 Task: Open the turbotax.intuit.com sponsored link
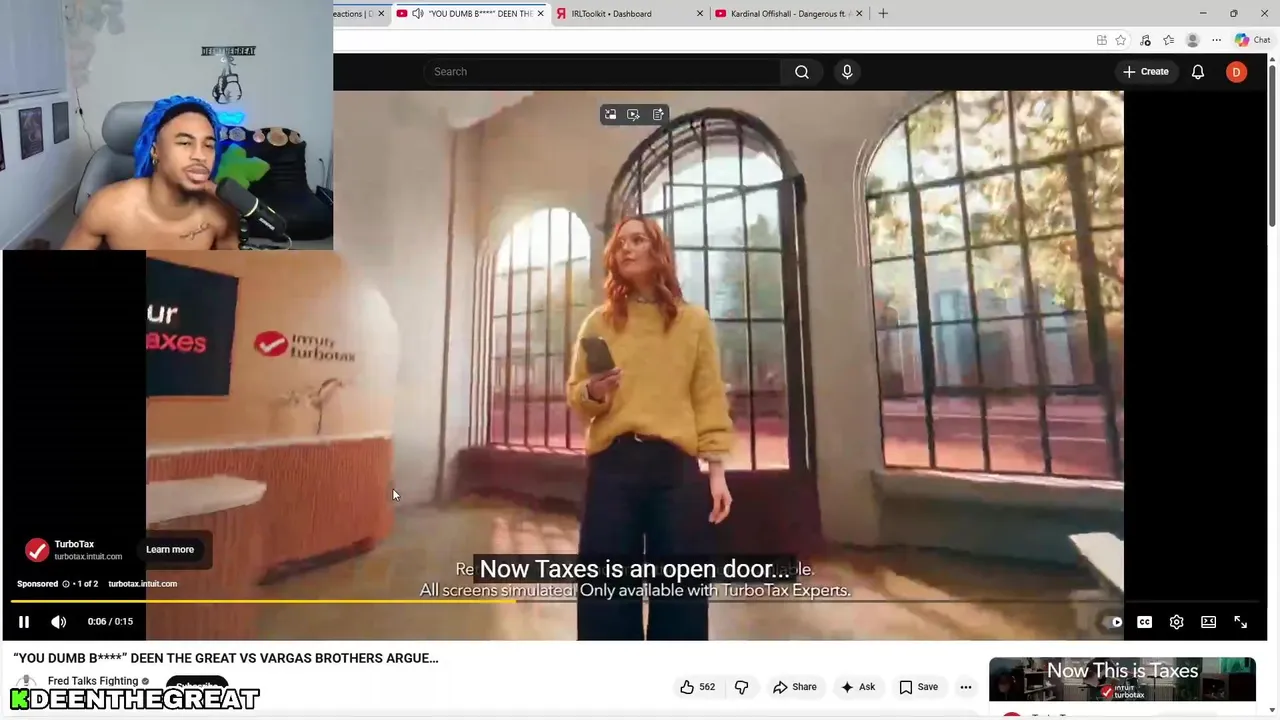tap(142, 584)
